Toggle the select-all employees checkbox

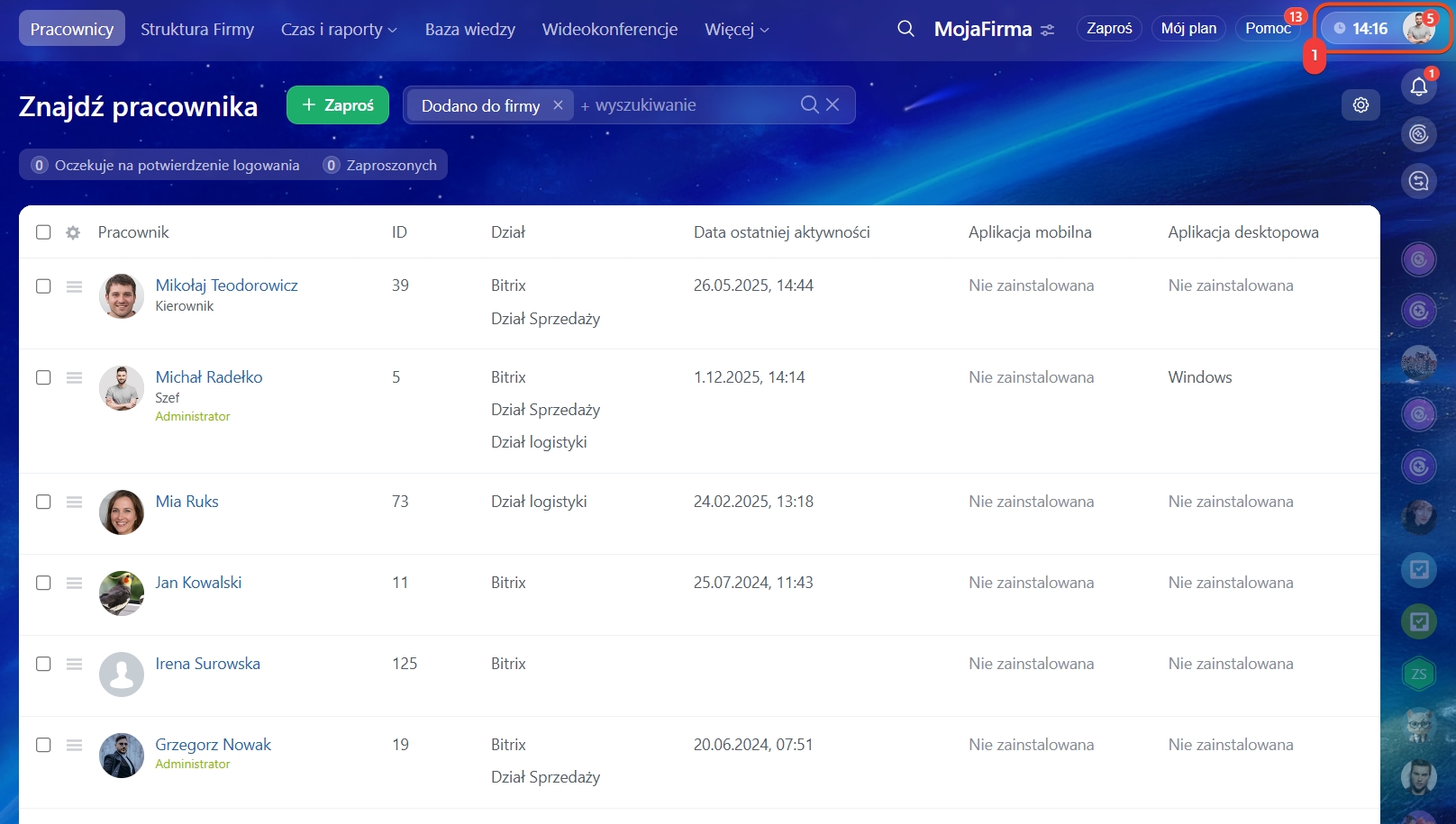(x=43, y=232)
